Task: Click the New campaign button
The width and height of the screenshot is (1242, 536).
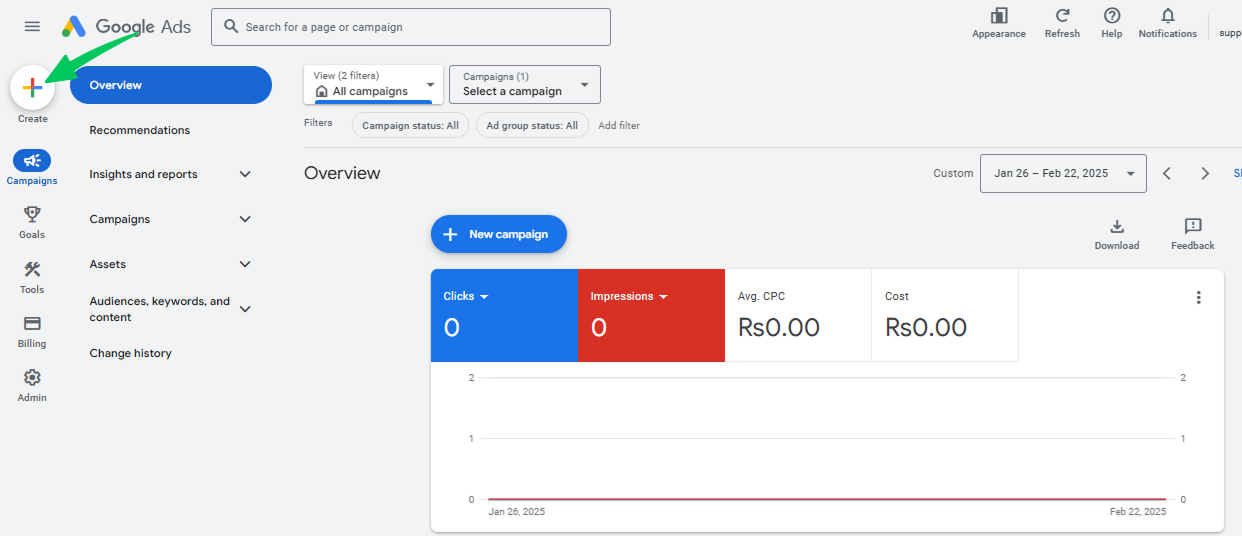Action: (x=499, y=234)
